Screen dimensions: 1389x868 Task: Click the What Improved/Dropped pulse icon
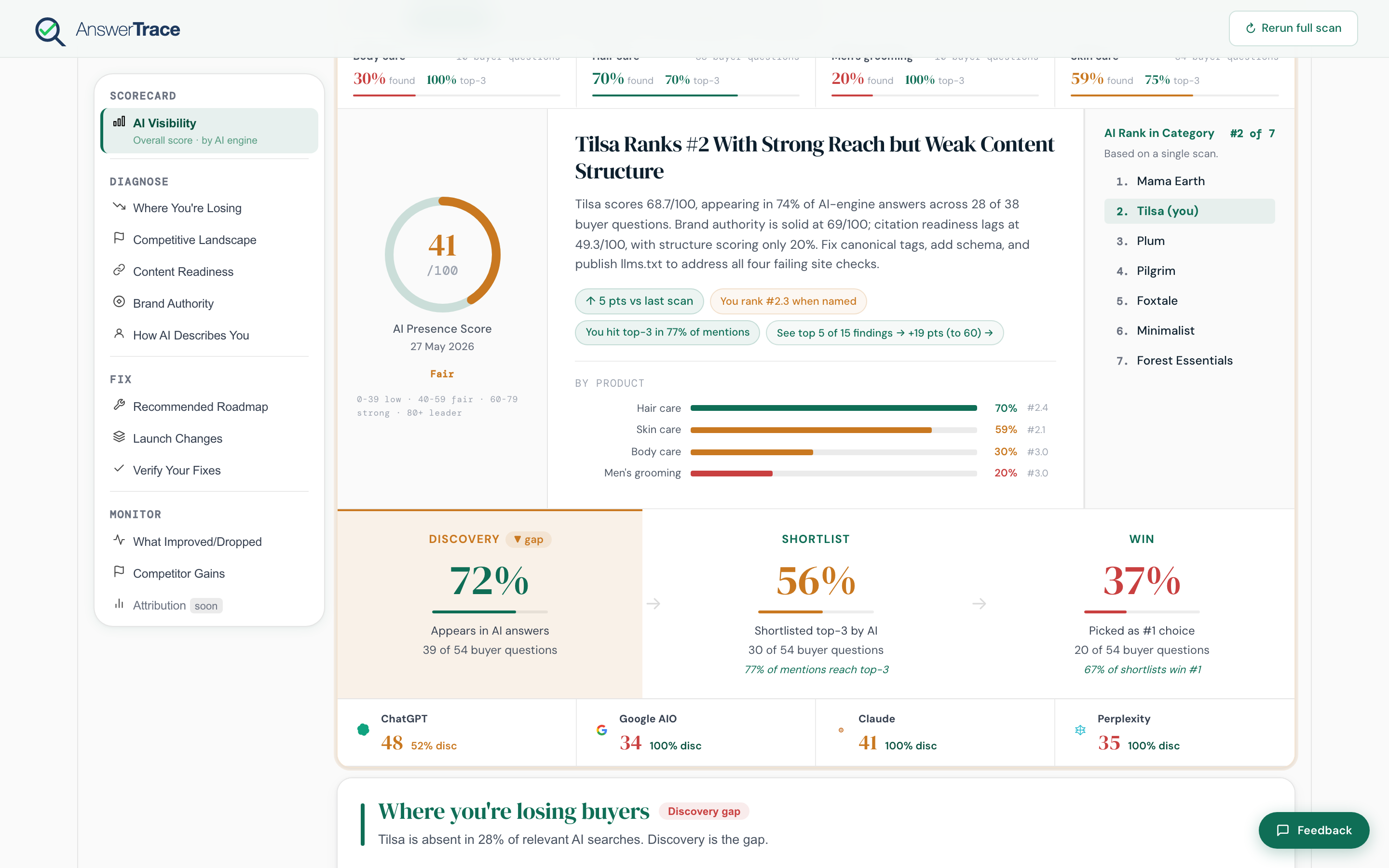(119, 540)
